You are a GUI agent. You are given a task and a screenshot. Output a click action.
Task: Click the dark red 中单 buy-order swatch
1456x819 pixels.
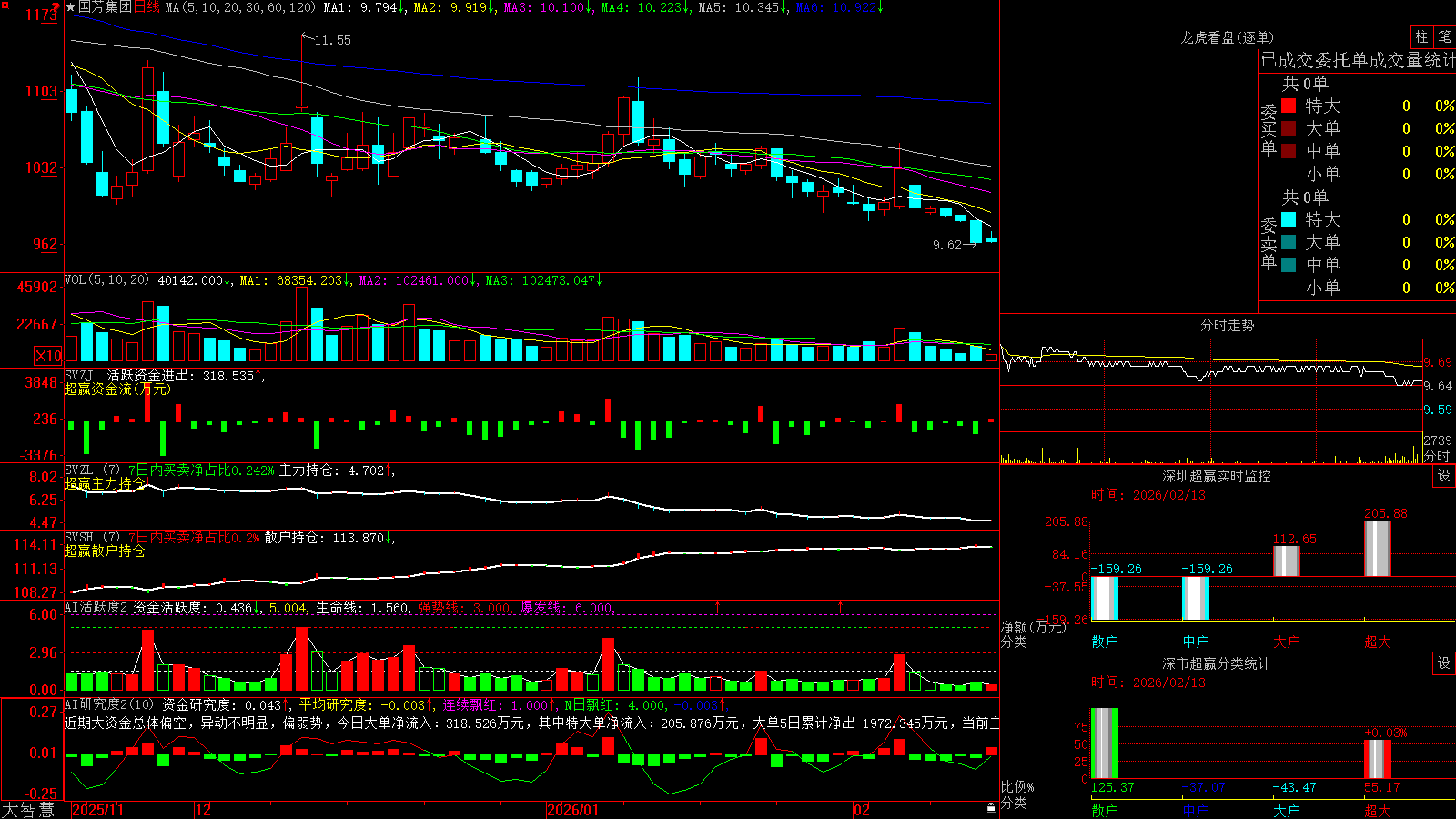click(x=1289, y=151)
